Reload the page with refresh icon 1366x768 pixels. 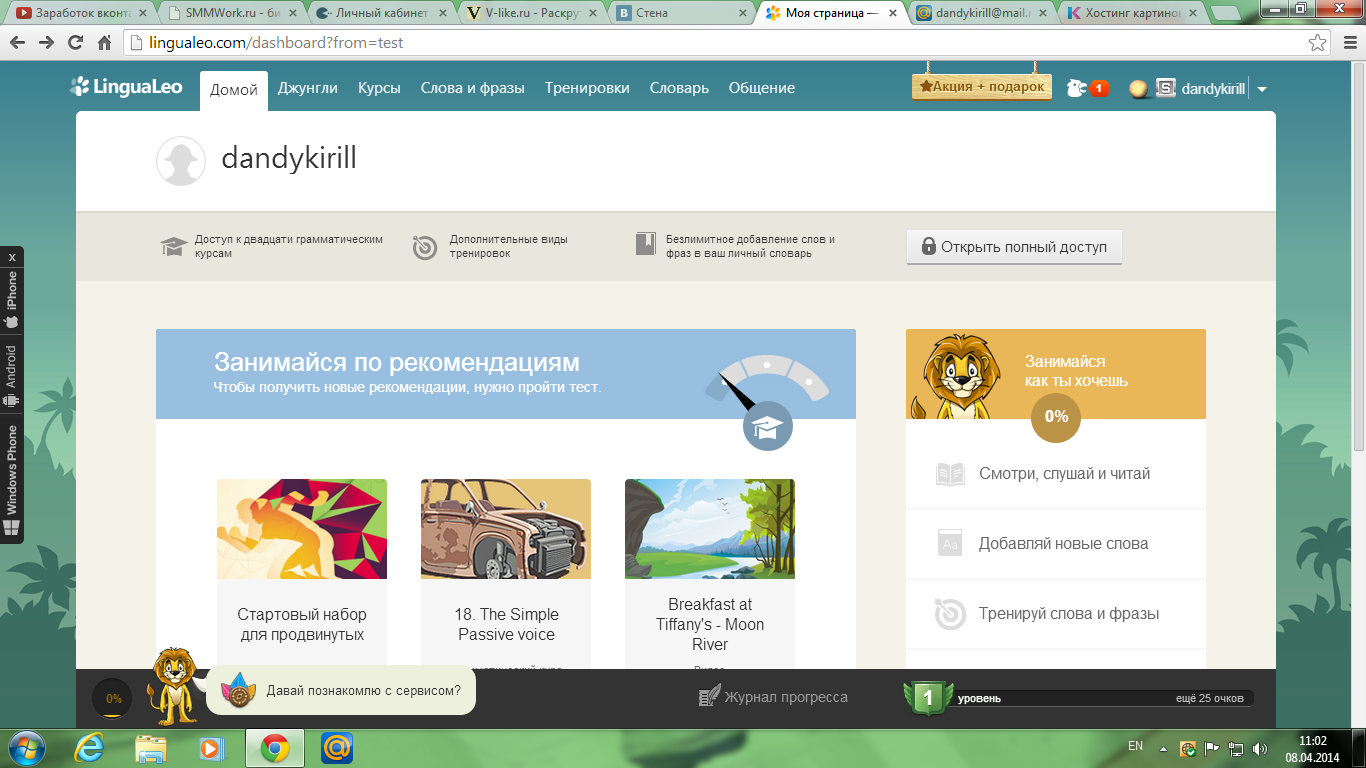75,43
